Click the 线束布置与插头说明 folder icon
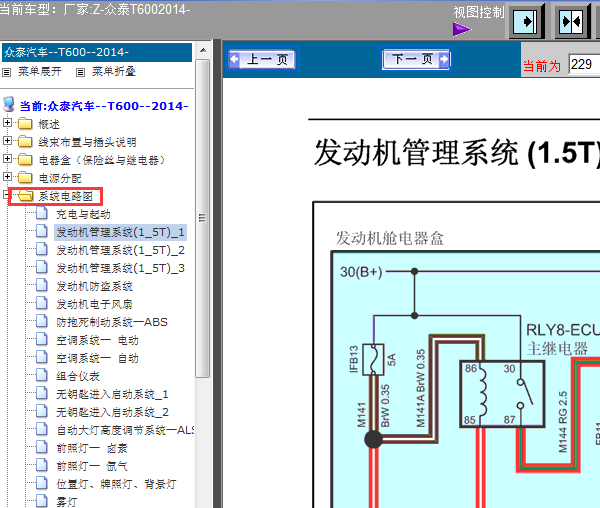 coord(25,142)
